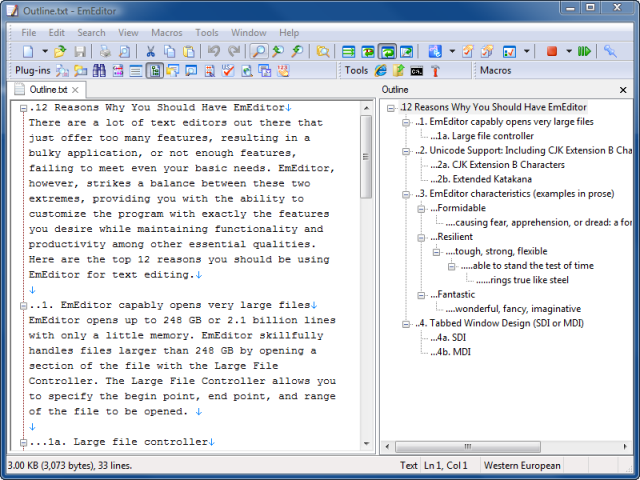Viewport: 640px width, 480px height.
Task: Click the Paste clipboard icon
Action: tap(189, 51)
